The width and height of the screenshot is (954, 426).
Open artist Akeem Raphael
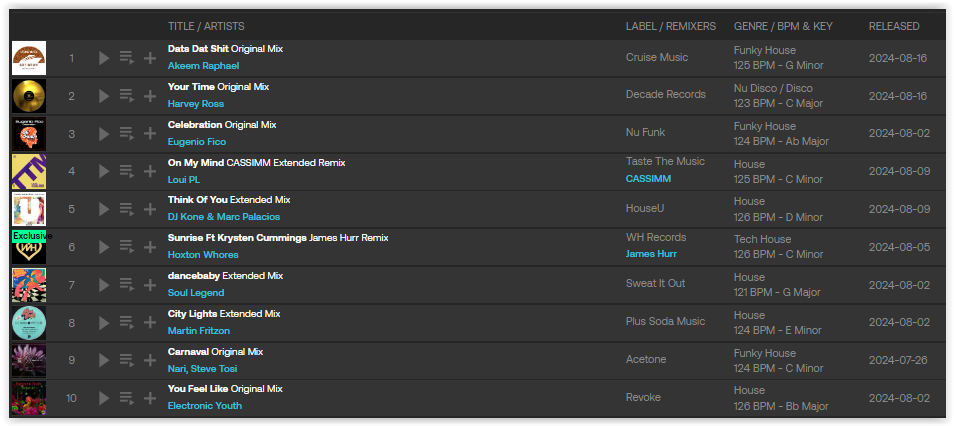pyautogui.click(x=203, y=66)
